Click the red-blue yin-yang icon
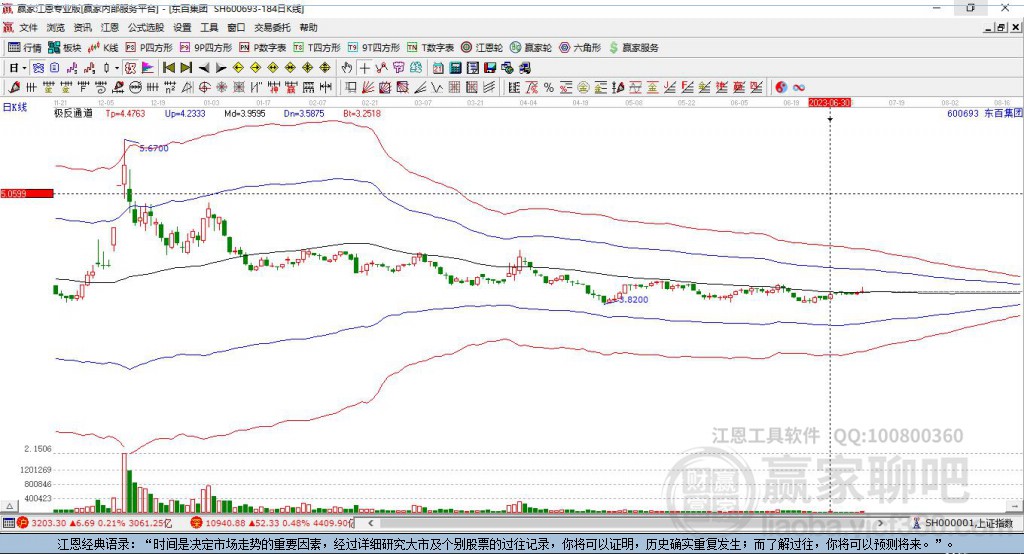The width and height of the screenshot is (1024, 554). pyautogui.click(x=781, y=87)
